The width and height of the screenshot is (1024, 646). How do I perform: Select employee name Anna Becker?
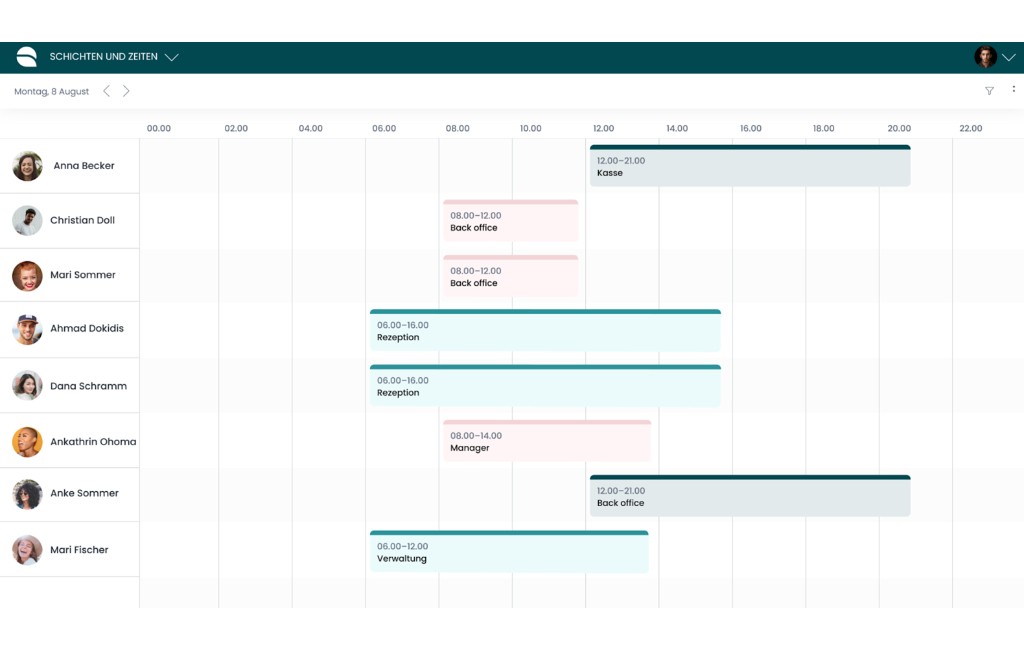tap(84, 166)
